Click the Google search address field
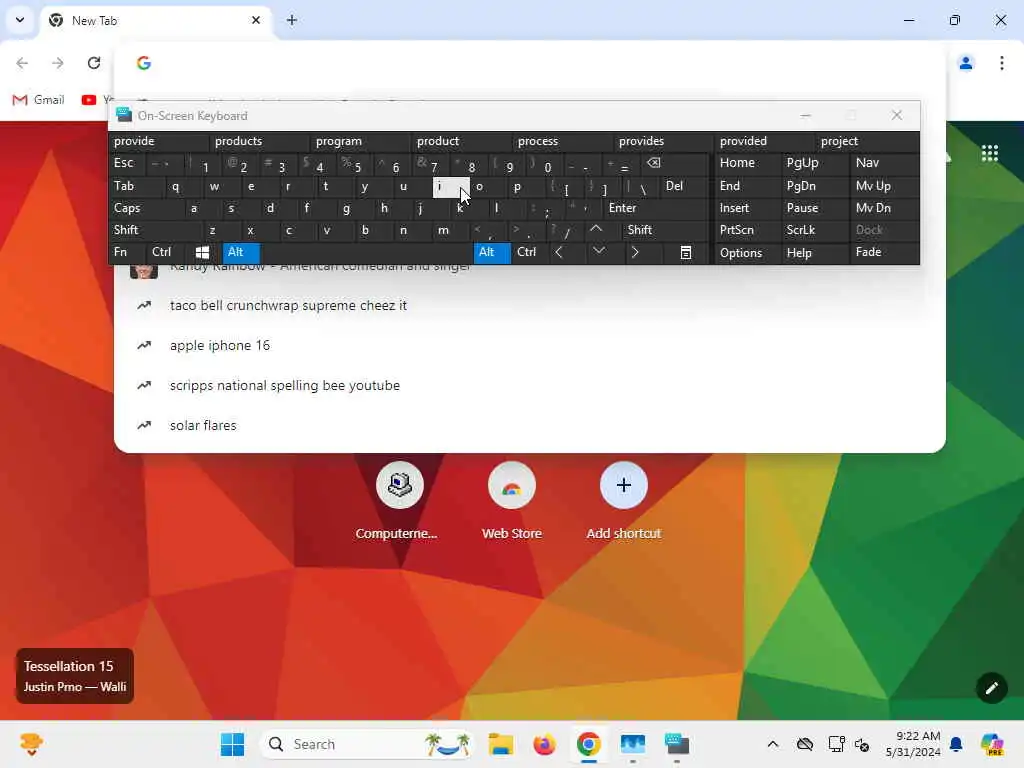The height and width of the screenshot is (768, 1024). click(530, 63)
